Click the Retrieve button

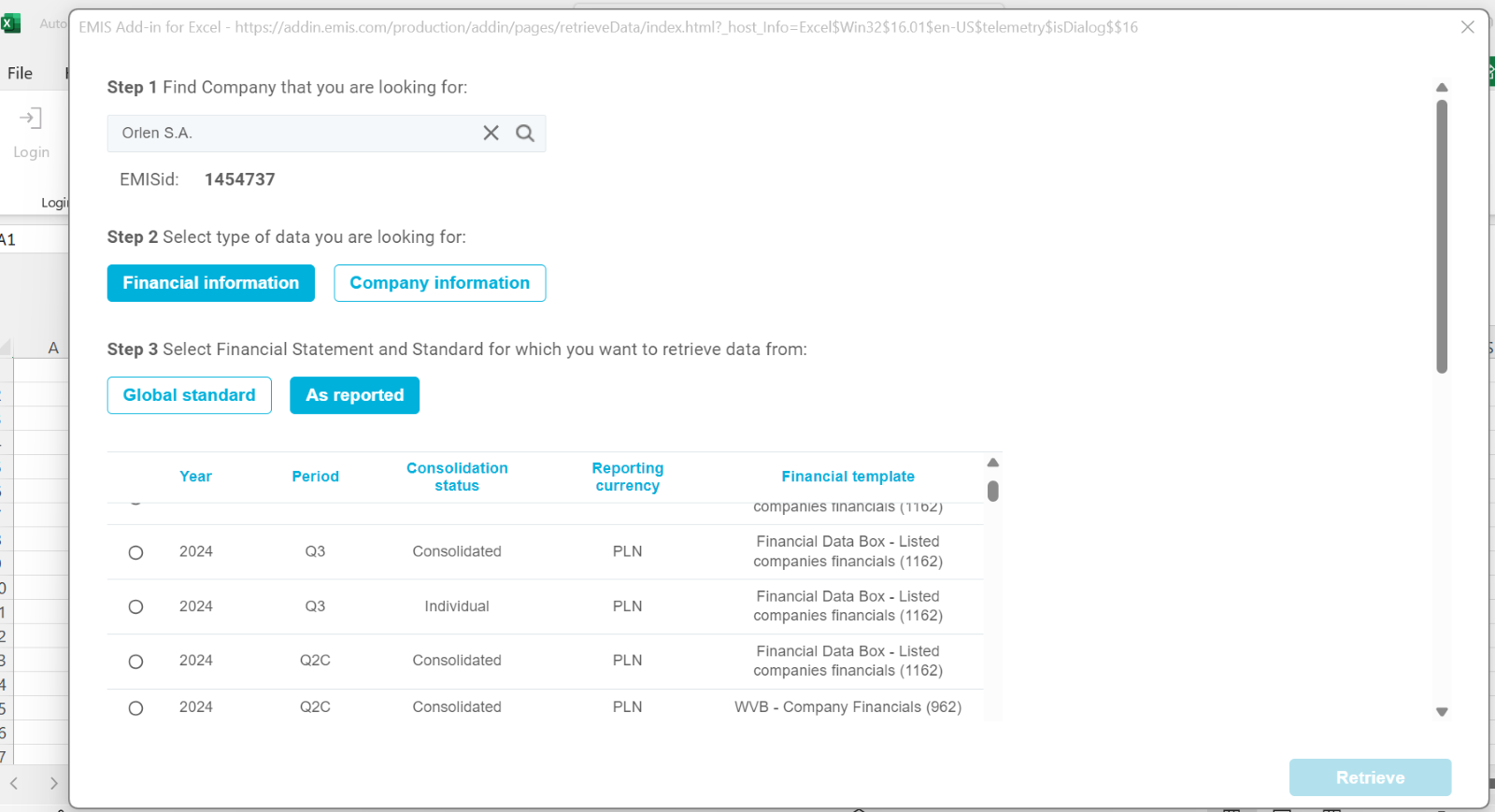(1370, 777)
